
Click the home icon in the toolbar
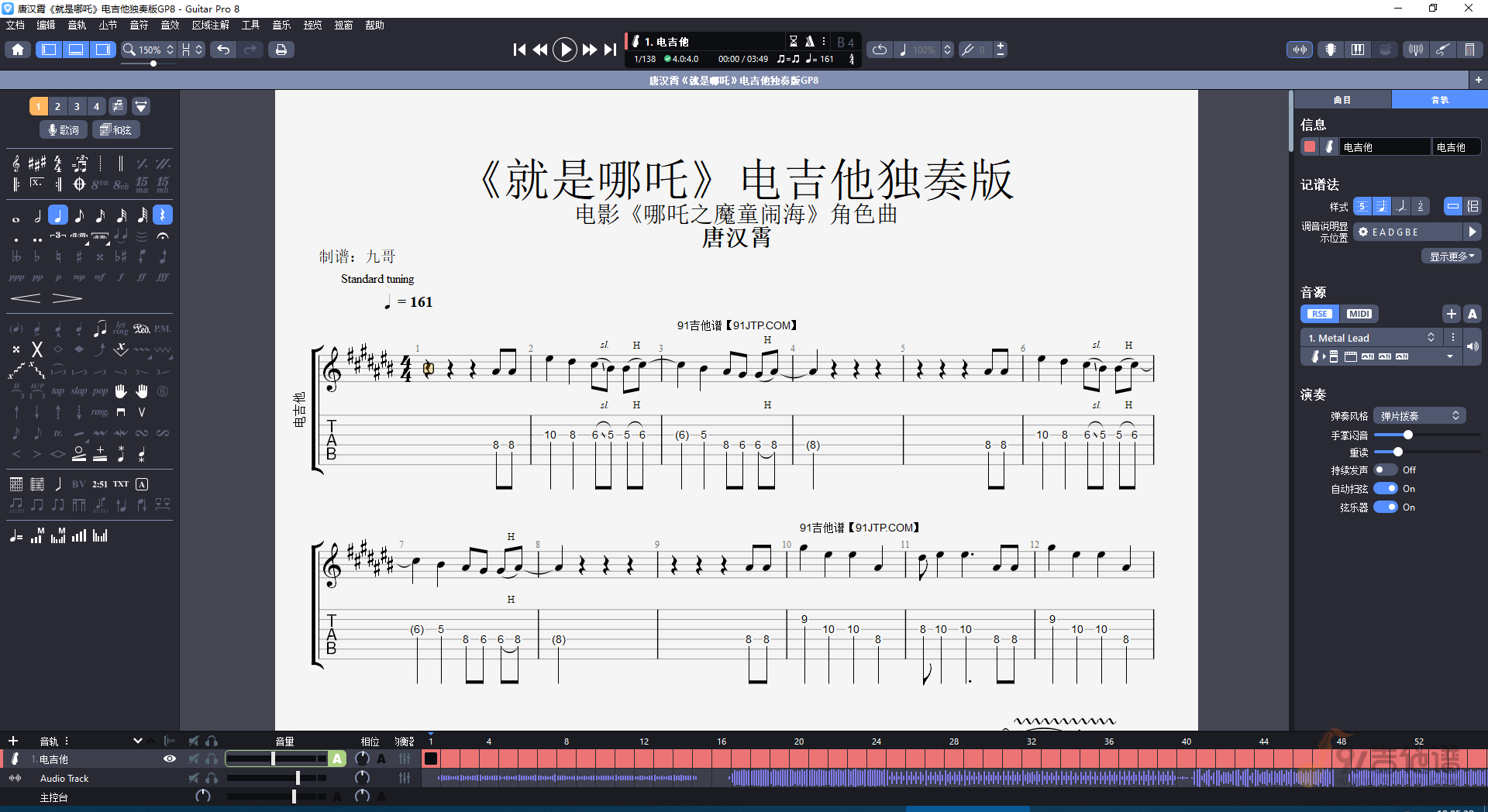18,50
